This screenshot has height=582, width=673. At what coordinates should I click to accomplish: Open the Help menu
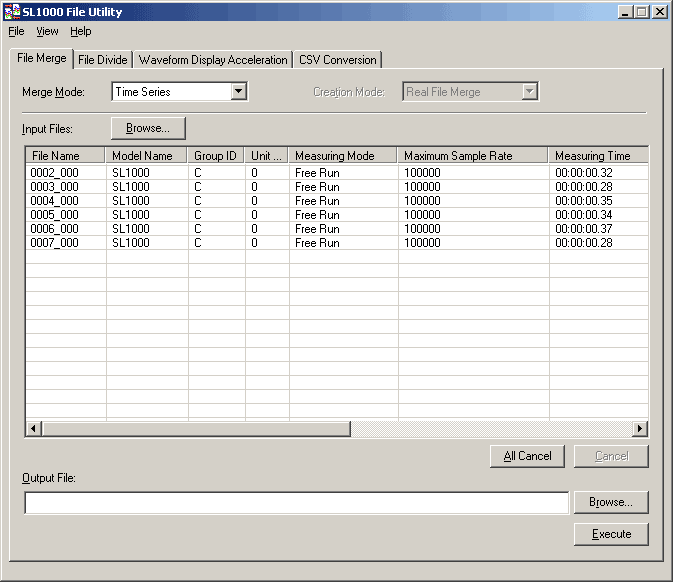click(81, 31)
